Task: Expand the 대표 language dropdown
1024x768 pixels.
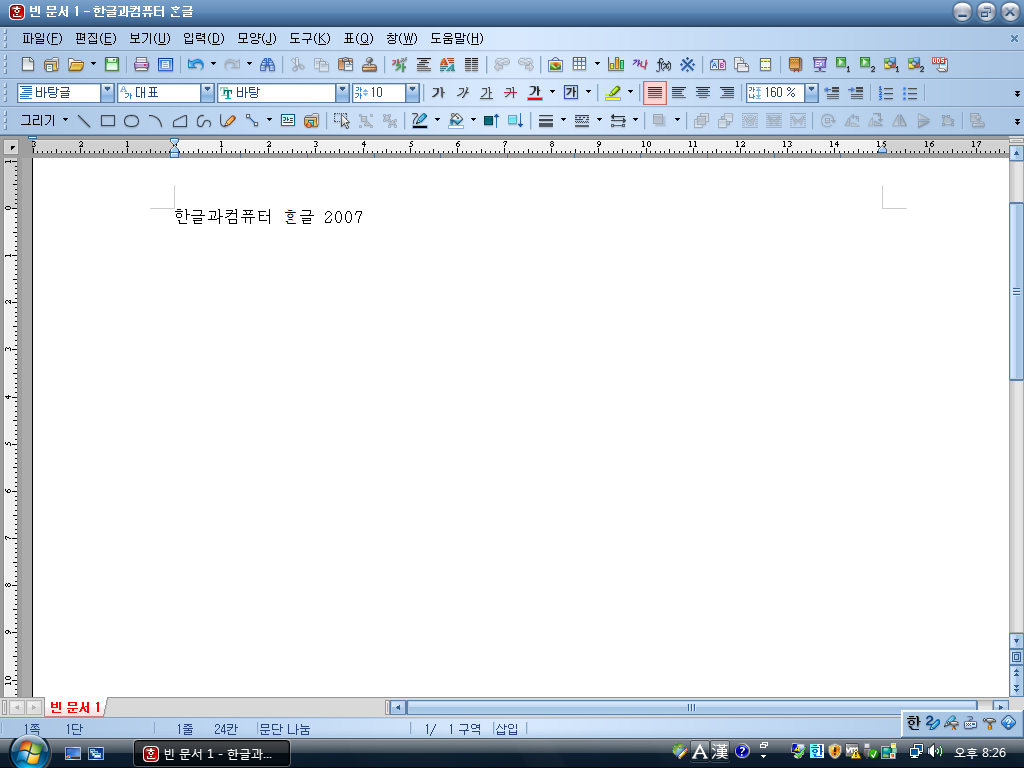Action: 207,93
